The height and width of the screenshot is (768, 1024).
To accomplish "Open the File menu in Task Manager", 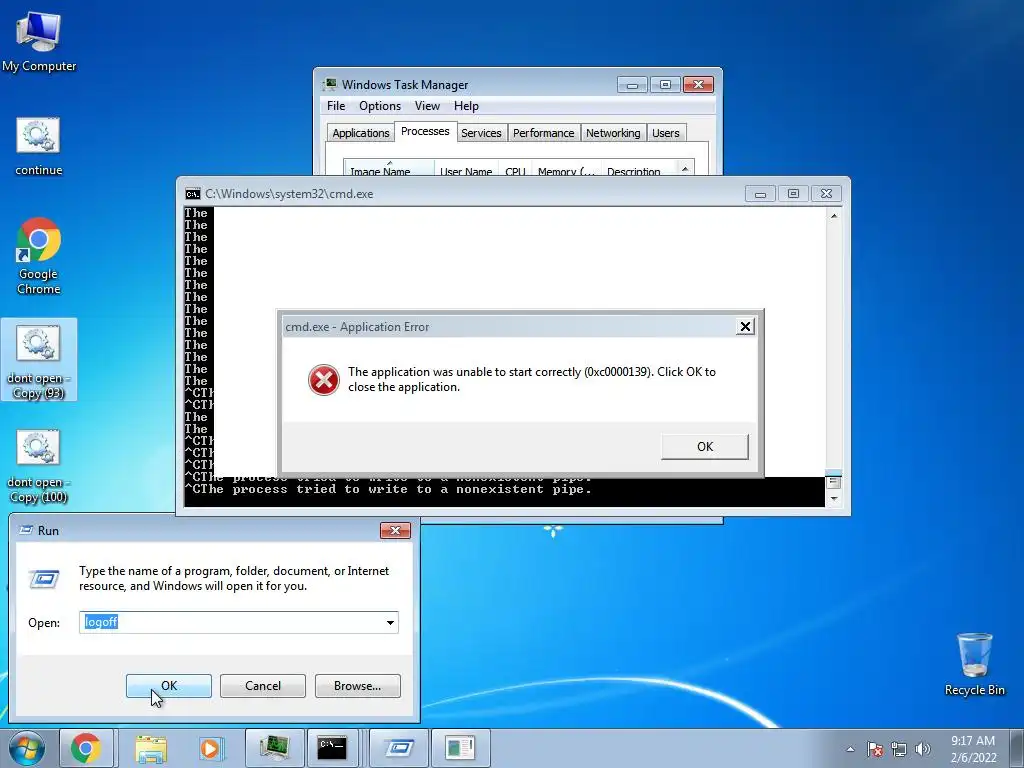I will click(336, 106).
